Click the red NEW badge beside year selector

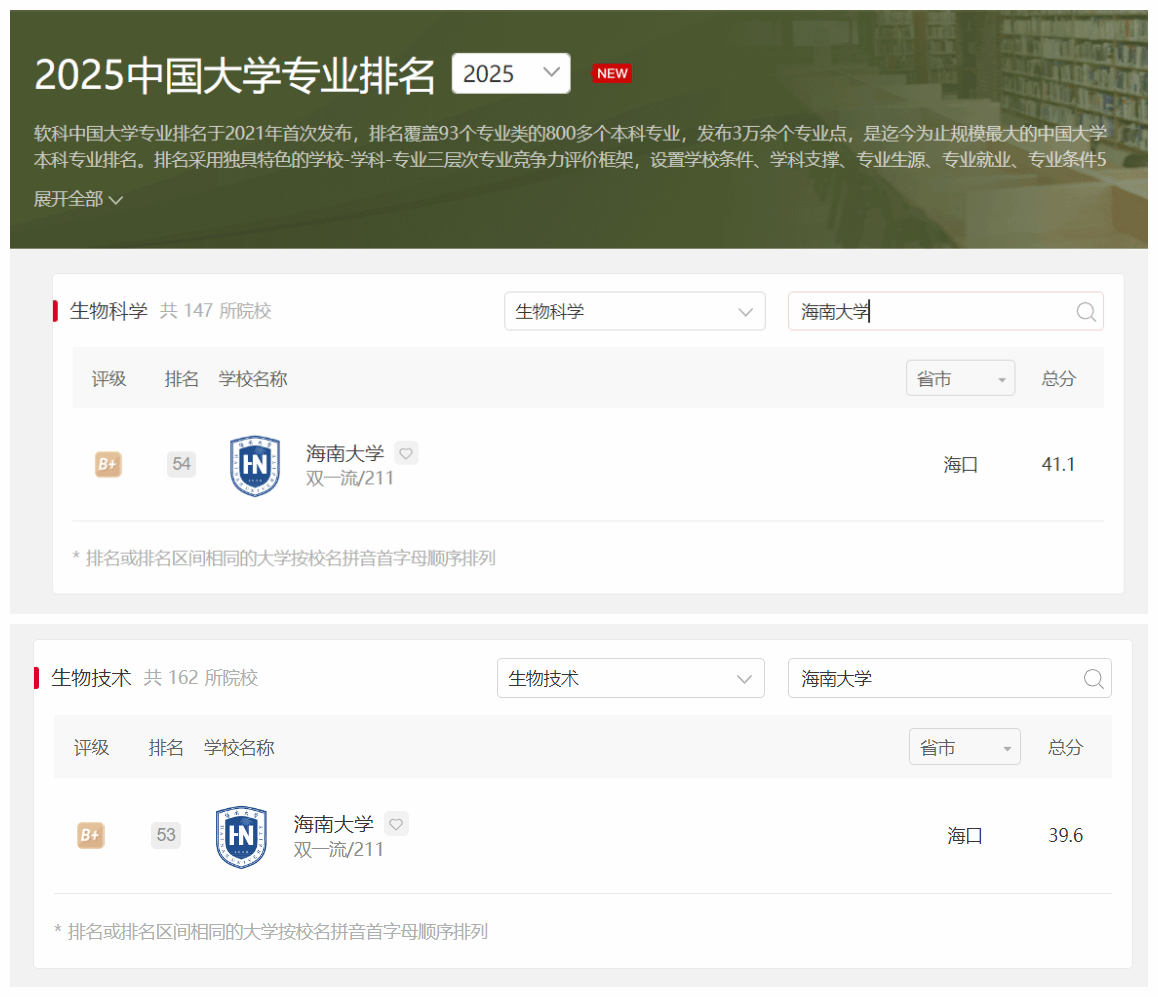click(x=612, y=73)
